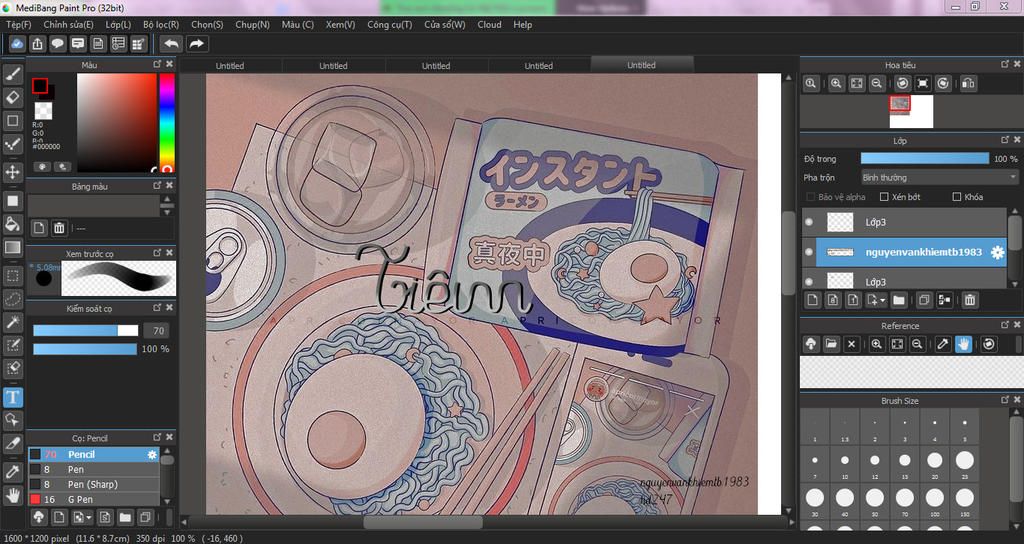
Task: Switch to the first Untitled tab
Action: click(x=230, y=65)
